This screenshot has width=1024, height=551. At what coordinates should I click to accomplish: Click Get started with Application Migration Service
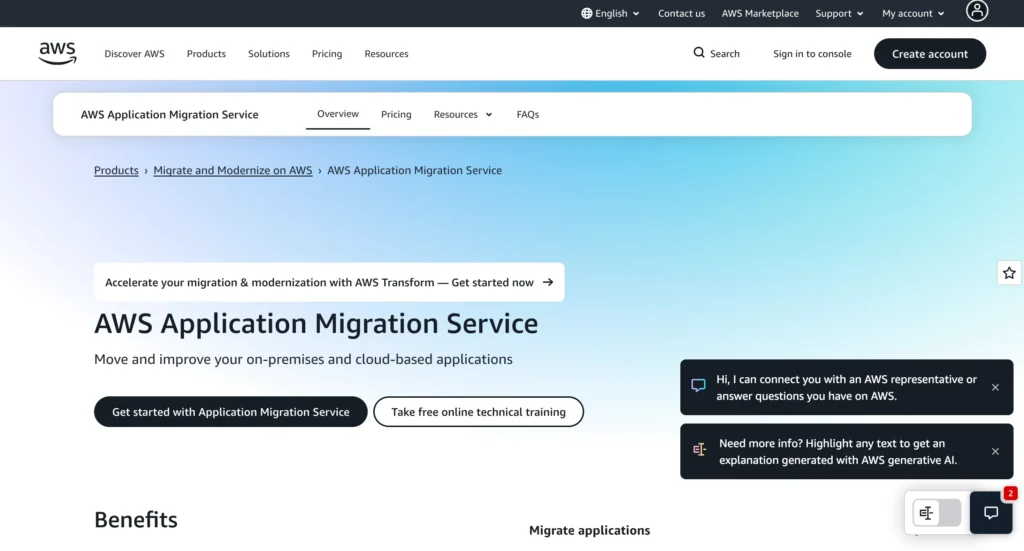pos(231,412)
